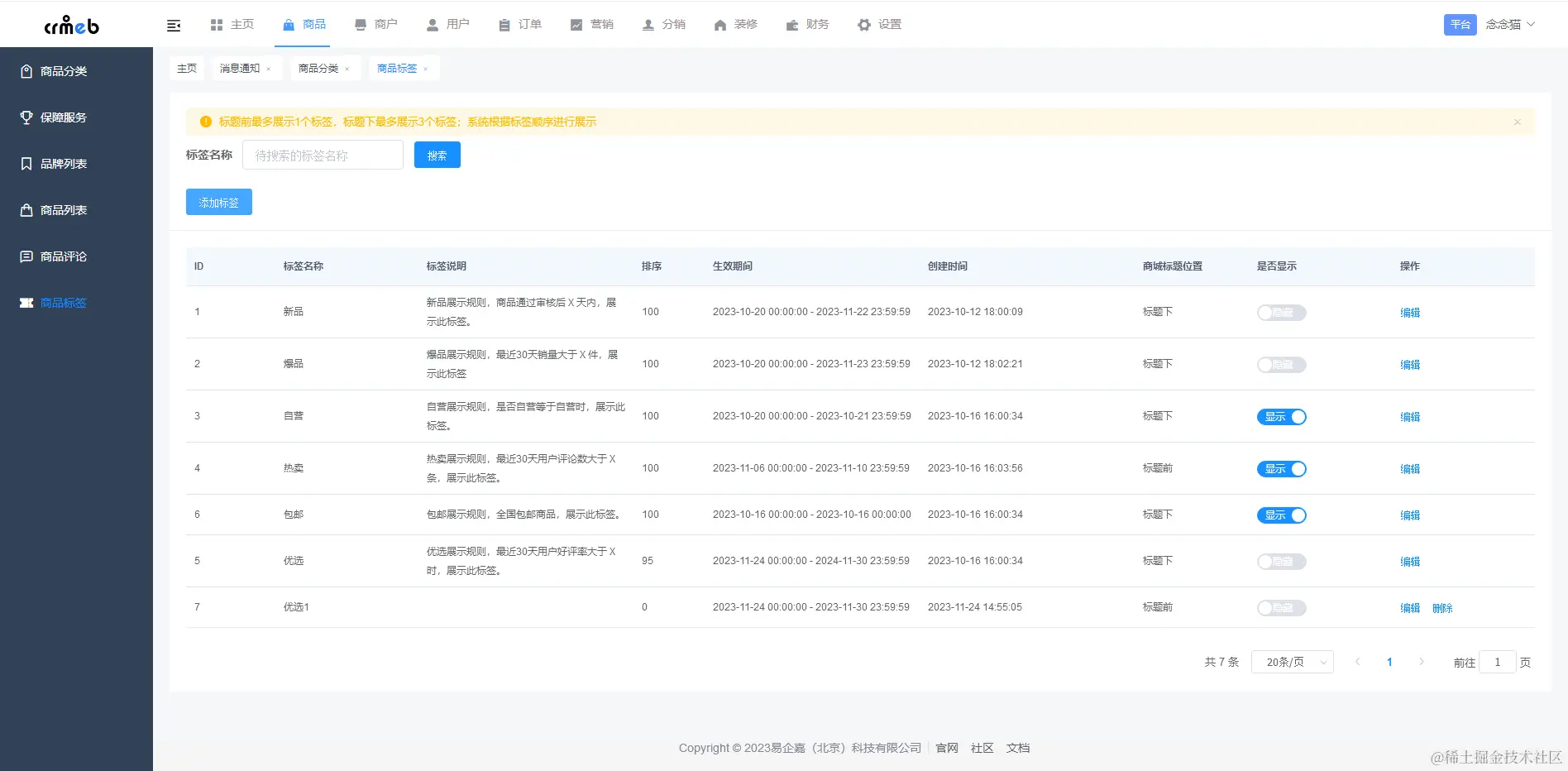The width and height of the screenshot is (1568, 771).
Task: Click the 设置 gear icon in the top nav
Action: pos(864,25)
